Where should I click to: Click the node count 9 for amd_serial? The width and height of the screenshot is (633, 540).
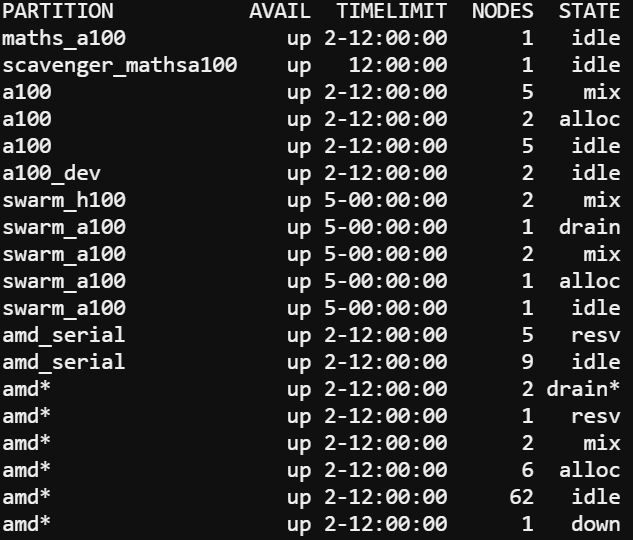pyautogui.click(x=527, y=362)
